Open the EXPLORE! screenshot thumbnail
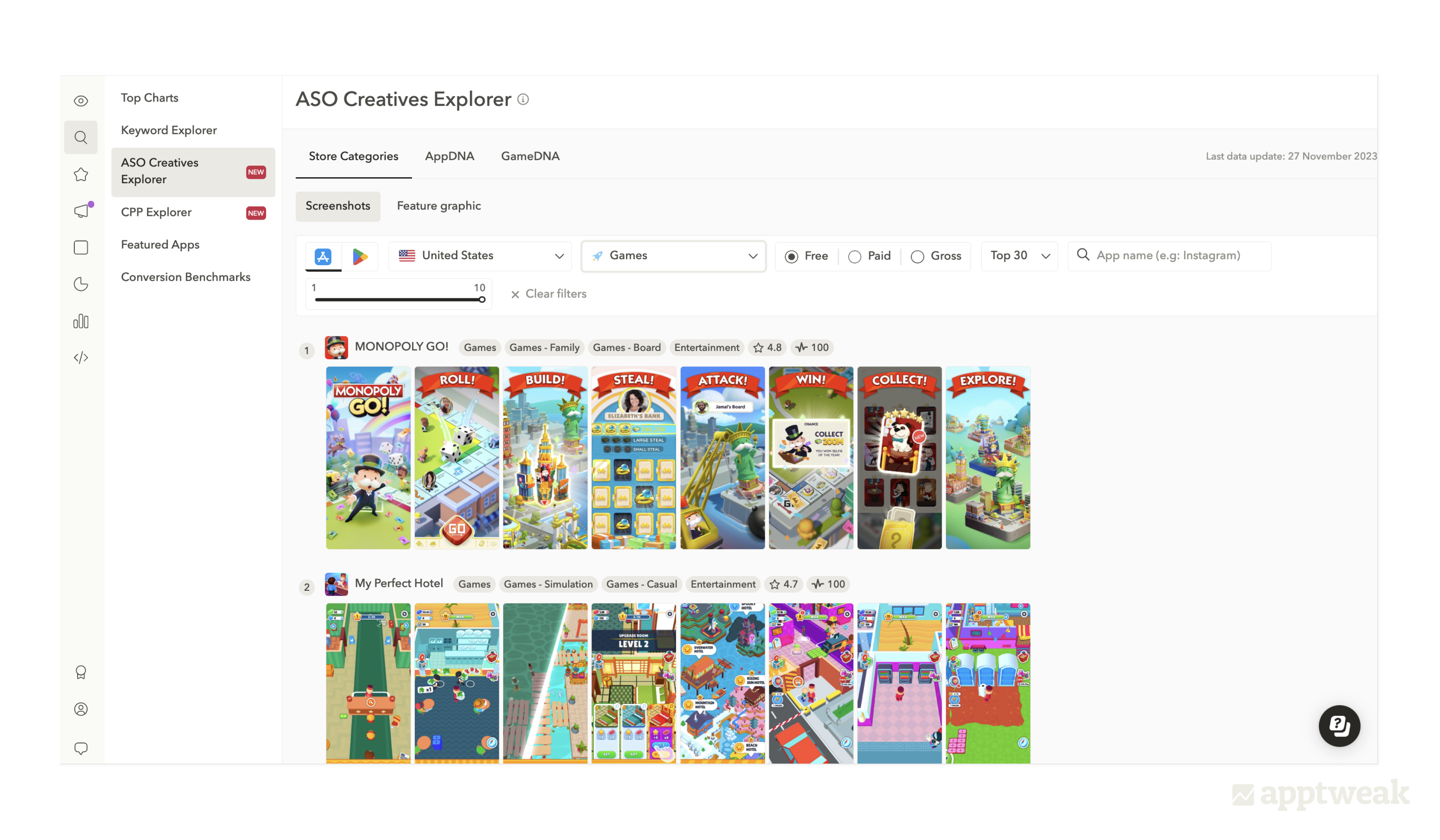This screenshot has width=1440, height=840. point(988,458)
